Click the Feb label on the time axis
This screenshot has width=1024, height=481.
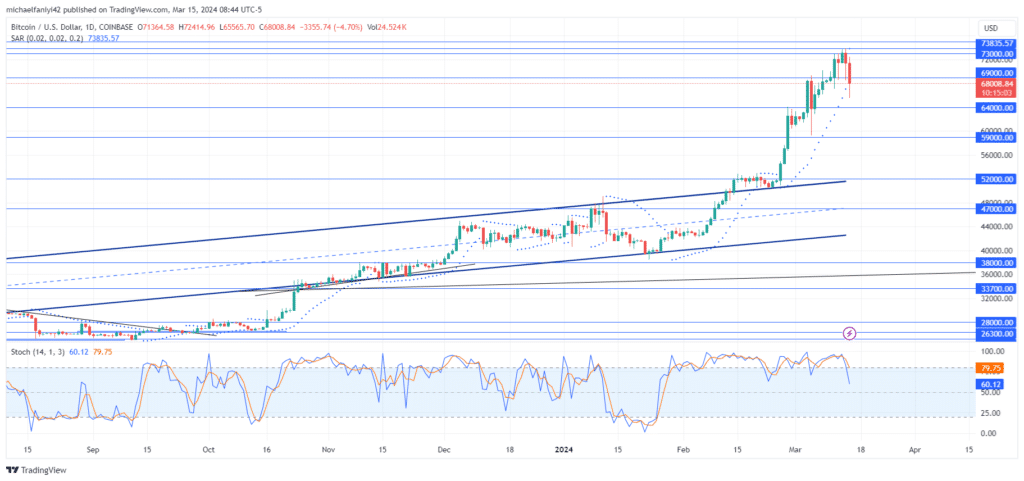(x=683, y=450)
